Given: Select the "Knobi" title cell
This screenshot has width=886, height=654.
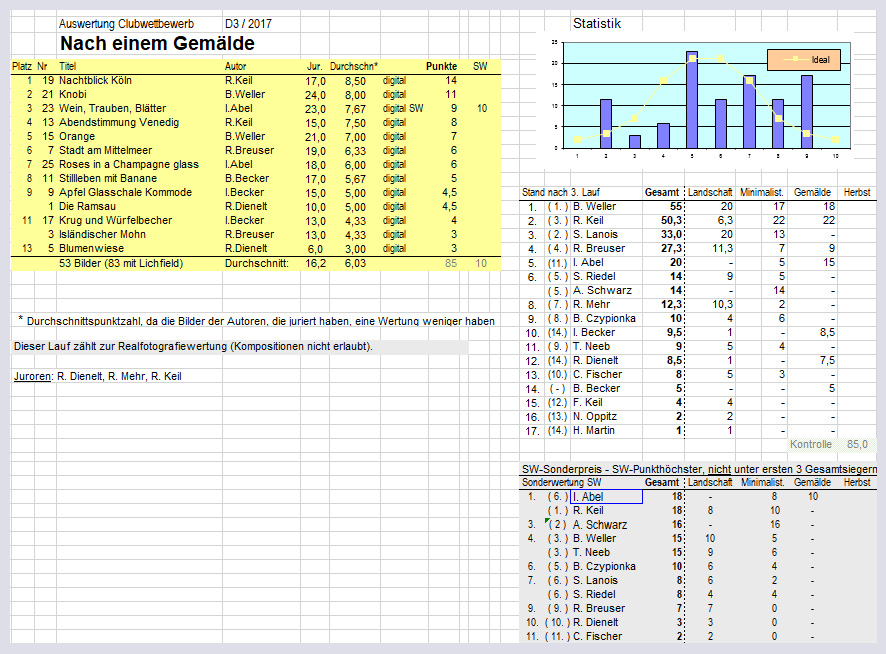Looking at the screenshot, I should (x=73, y=94).
